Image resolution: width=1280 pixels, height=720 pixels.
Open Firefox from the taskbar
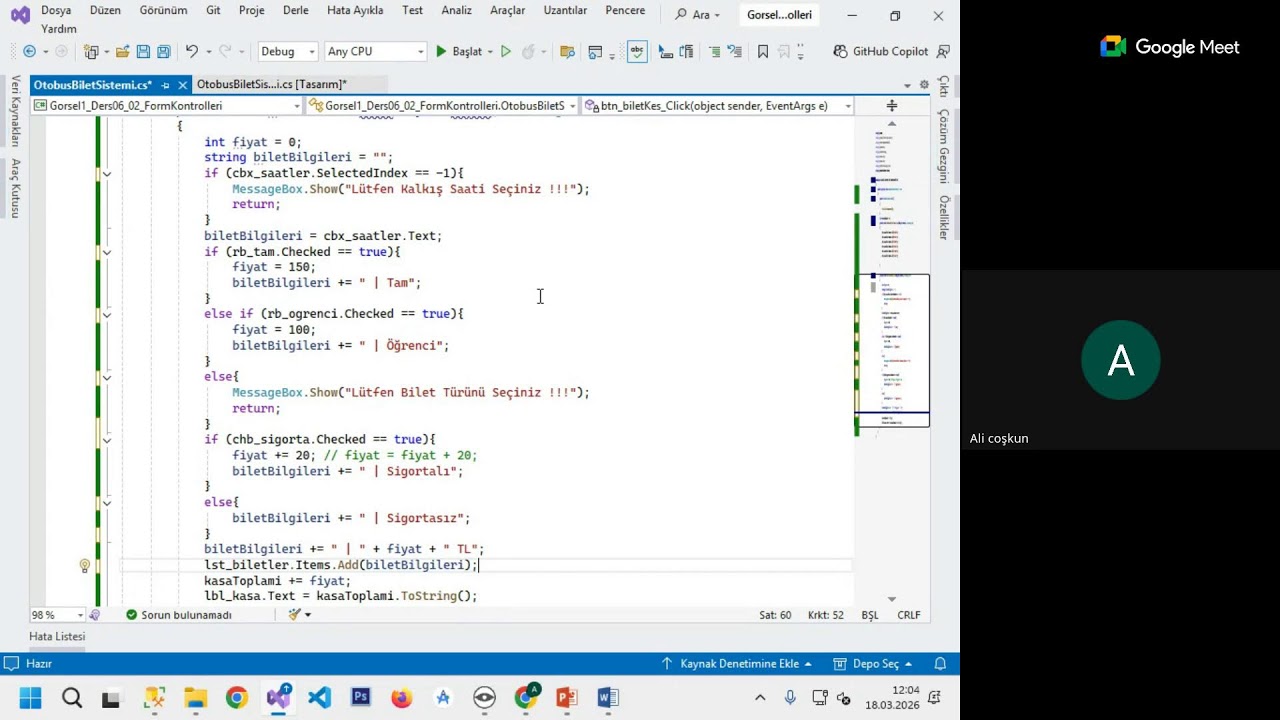(402, 697)
